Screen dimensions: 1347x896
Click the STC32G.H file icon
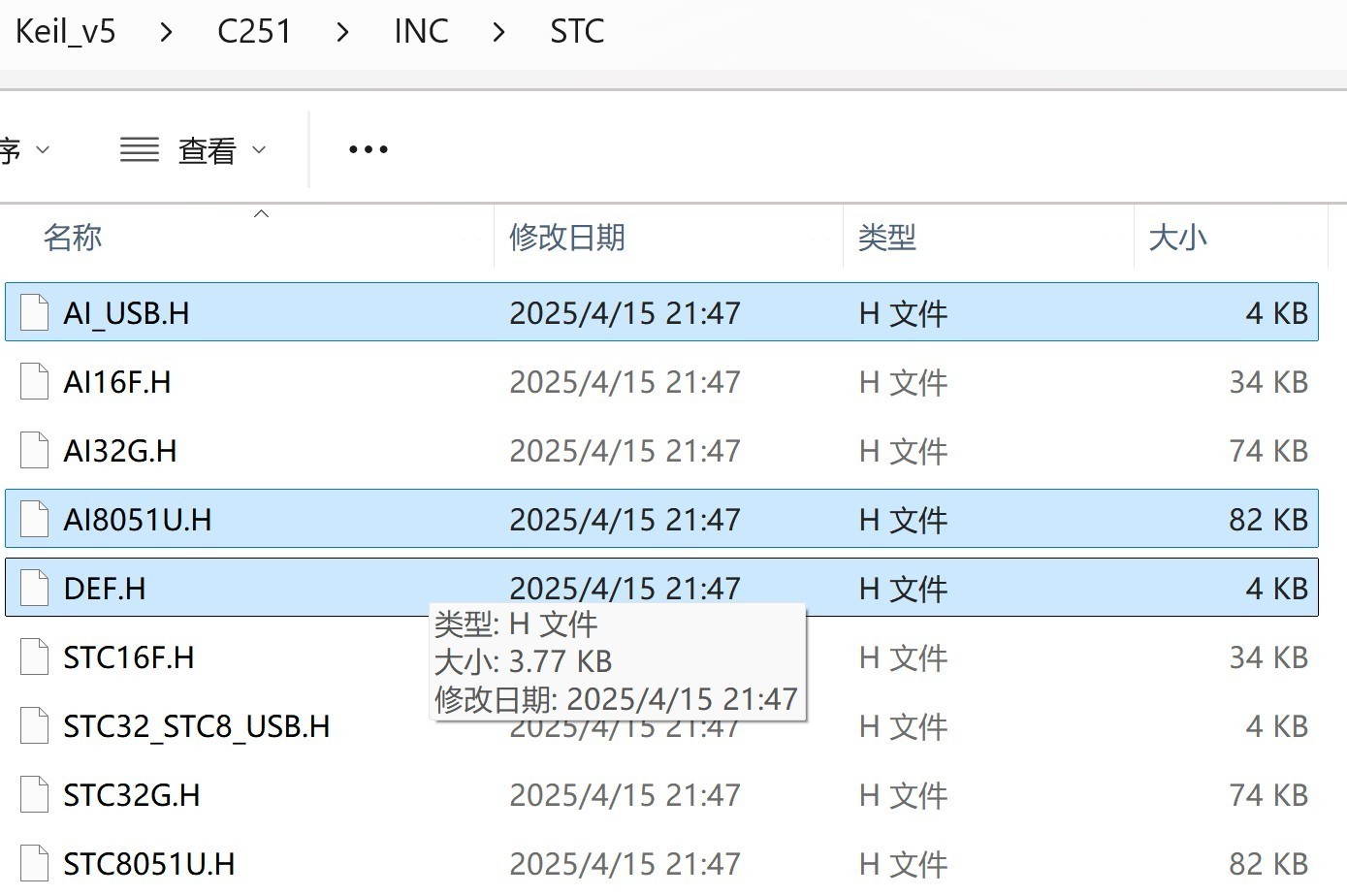pos(35,795)
